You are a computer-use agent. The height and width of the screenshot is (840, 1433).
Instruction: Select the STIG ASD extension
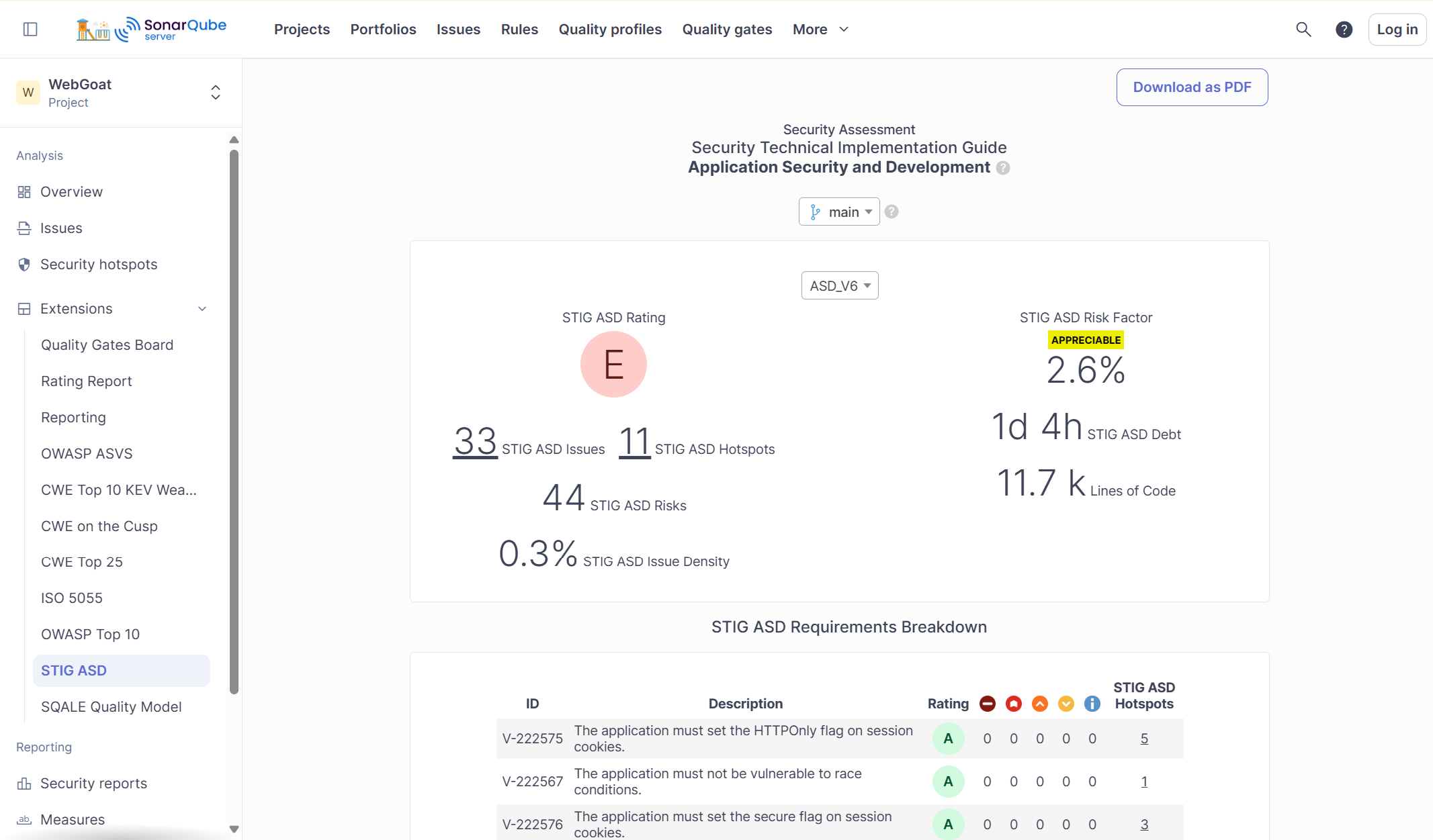click(x=122, y=671)
